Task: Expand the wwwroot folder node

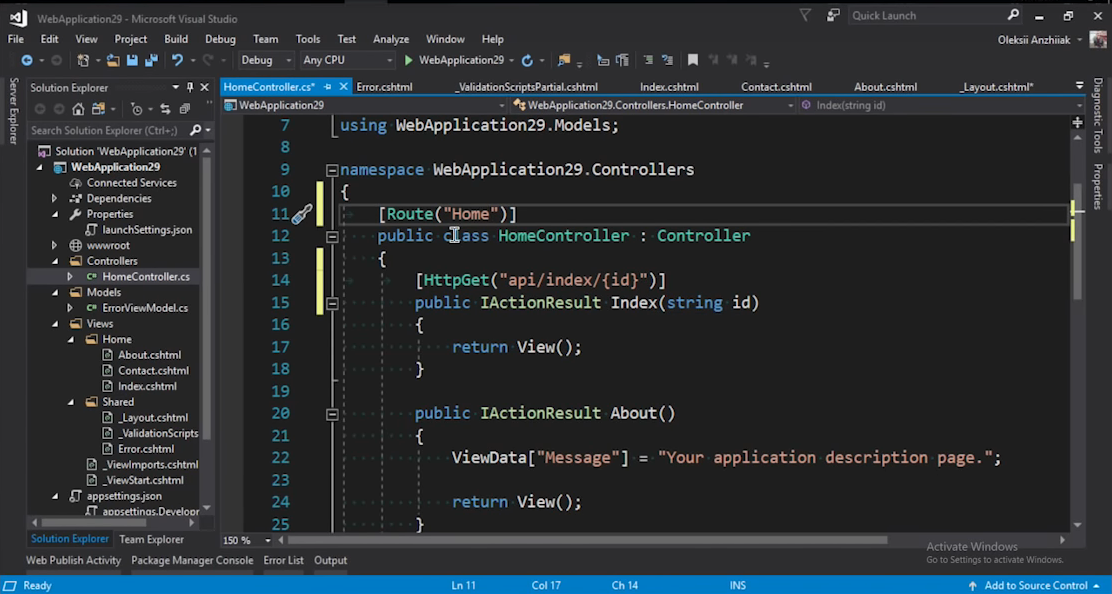Action: 55,245
